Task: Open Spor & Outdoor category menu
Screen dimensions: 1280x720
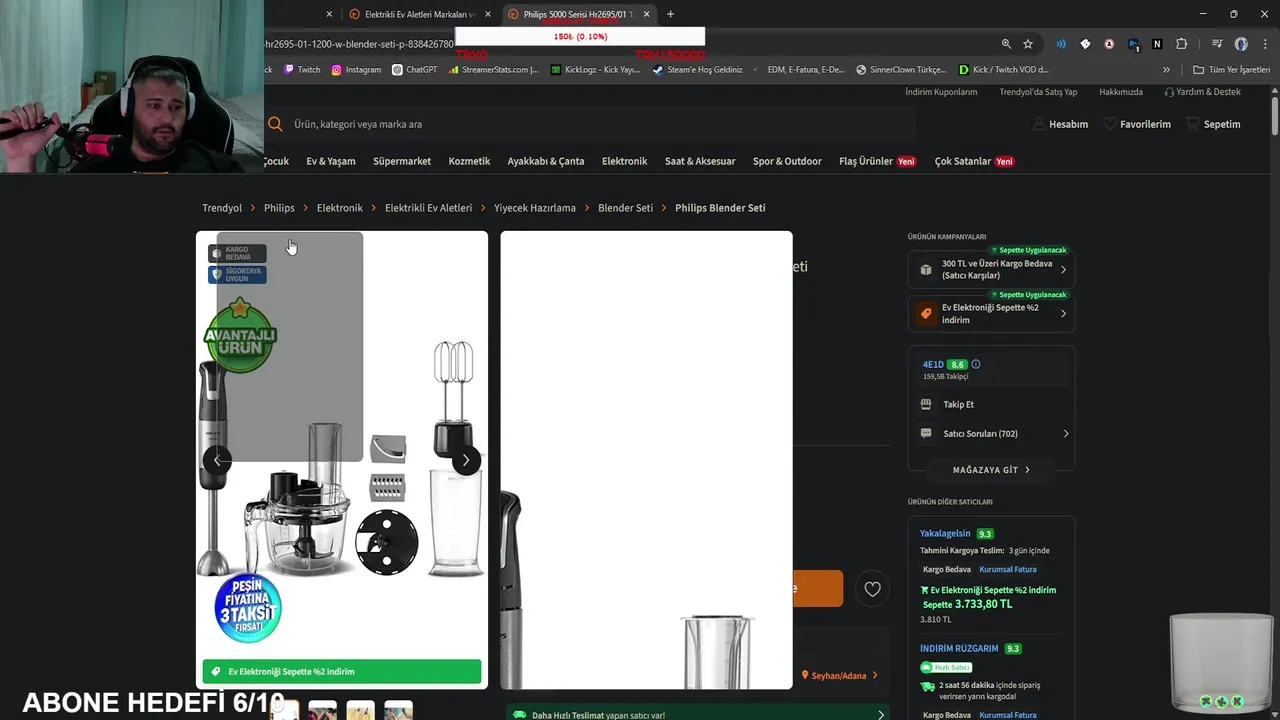Action: coord(787,161)
